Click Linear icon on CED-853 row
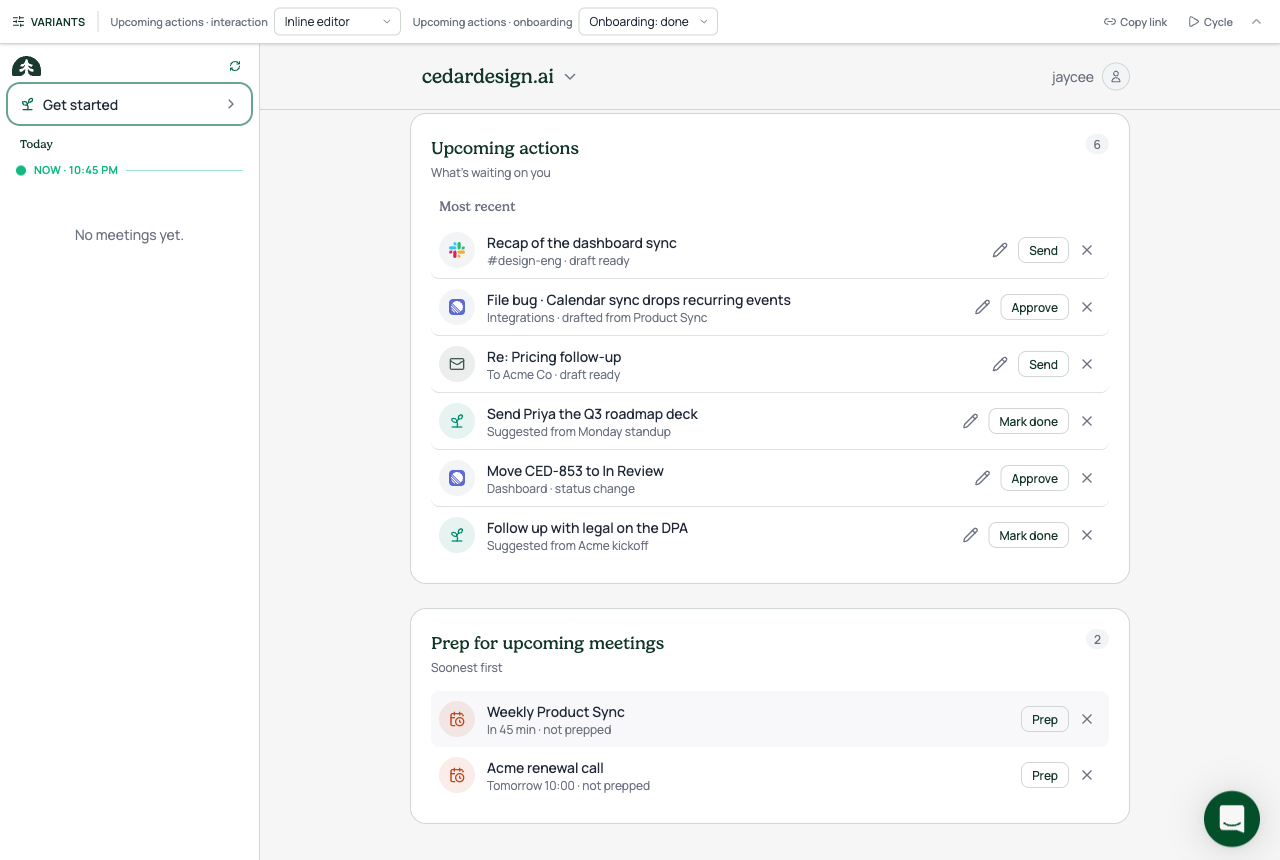The width and height of the screenshot is (1280, 860). pos(457,478)
